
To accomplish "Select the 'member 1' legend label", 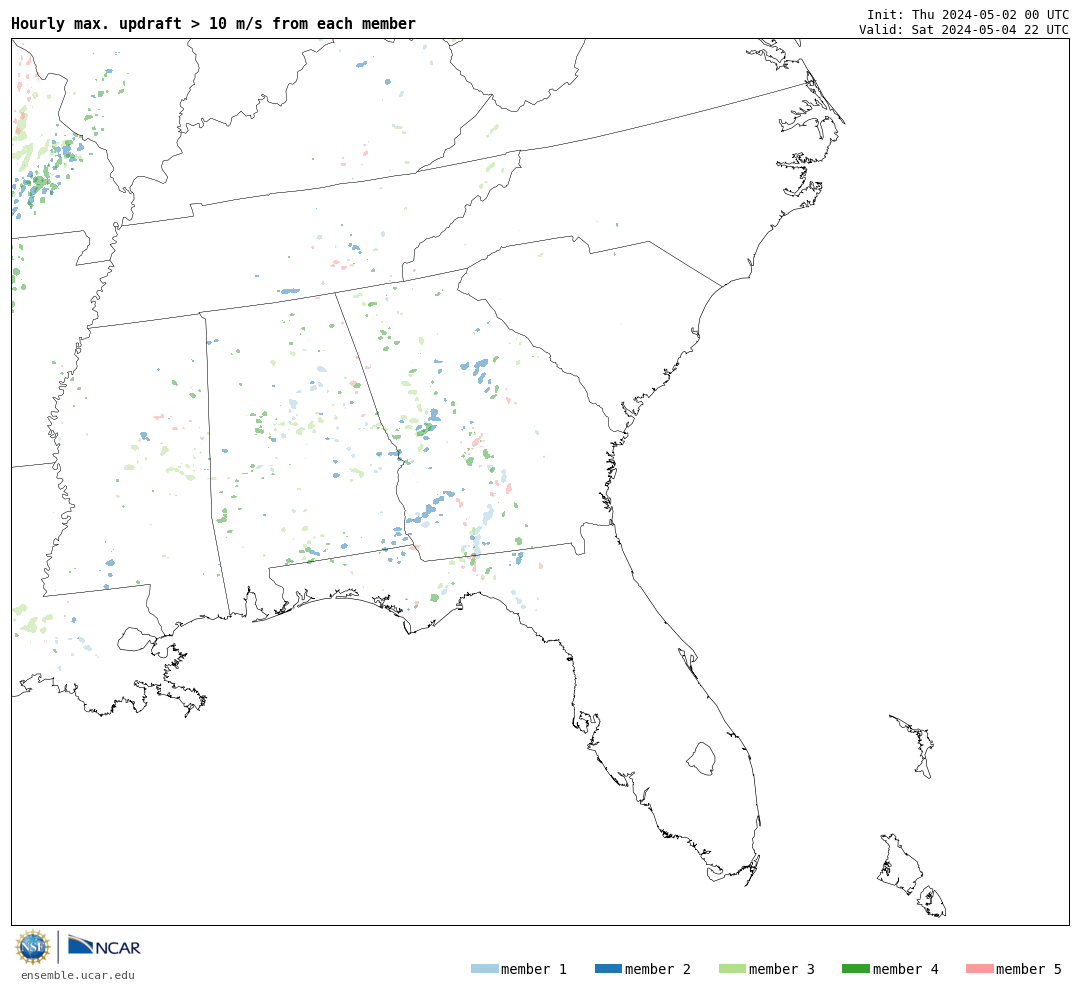I will [534, 969].
